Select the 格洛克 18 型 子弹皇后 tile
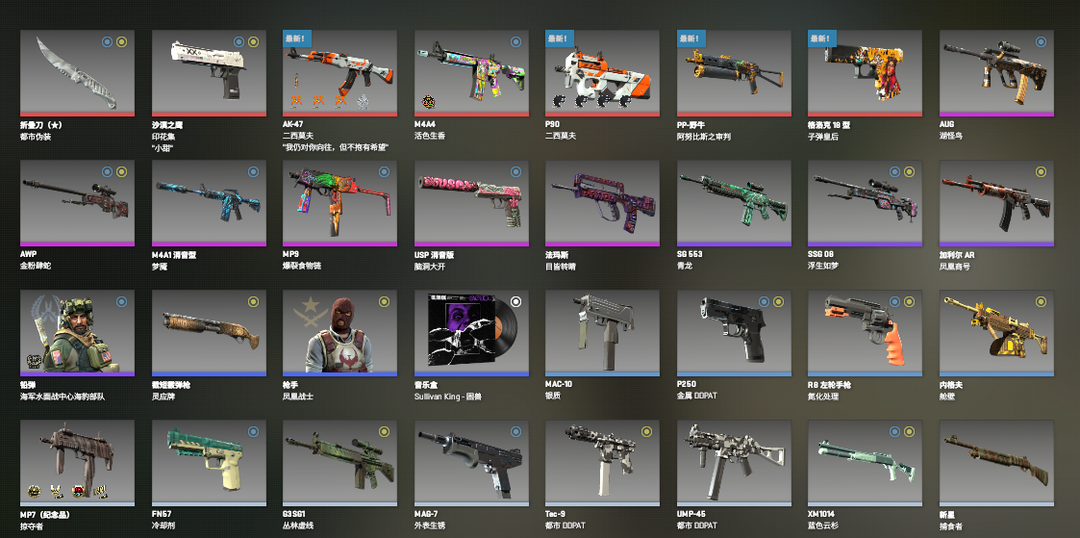Viewport: 1080px width, 538px height. (x=865, y=72)
